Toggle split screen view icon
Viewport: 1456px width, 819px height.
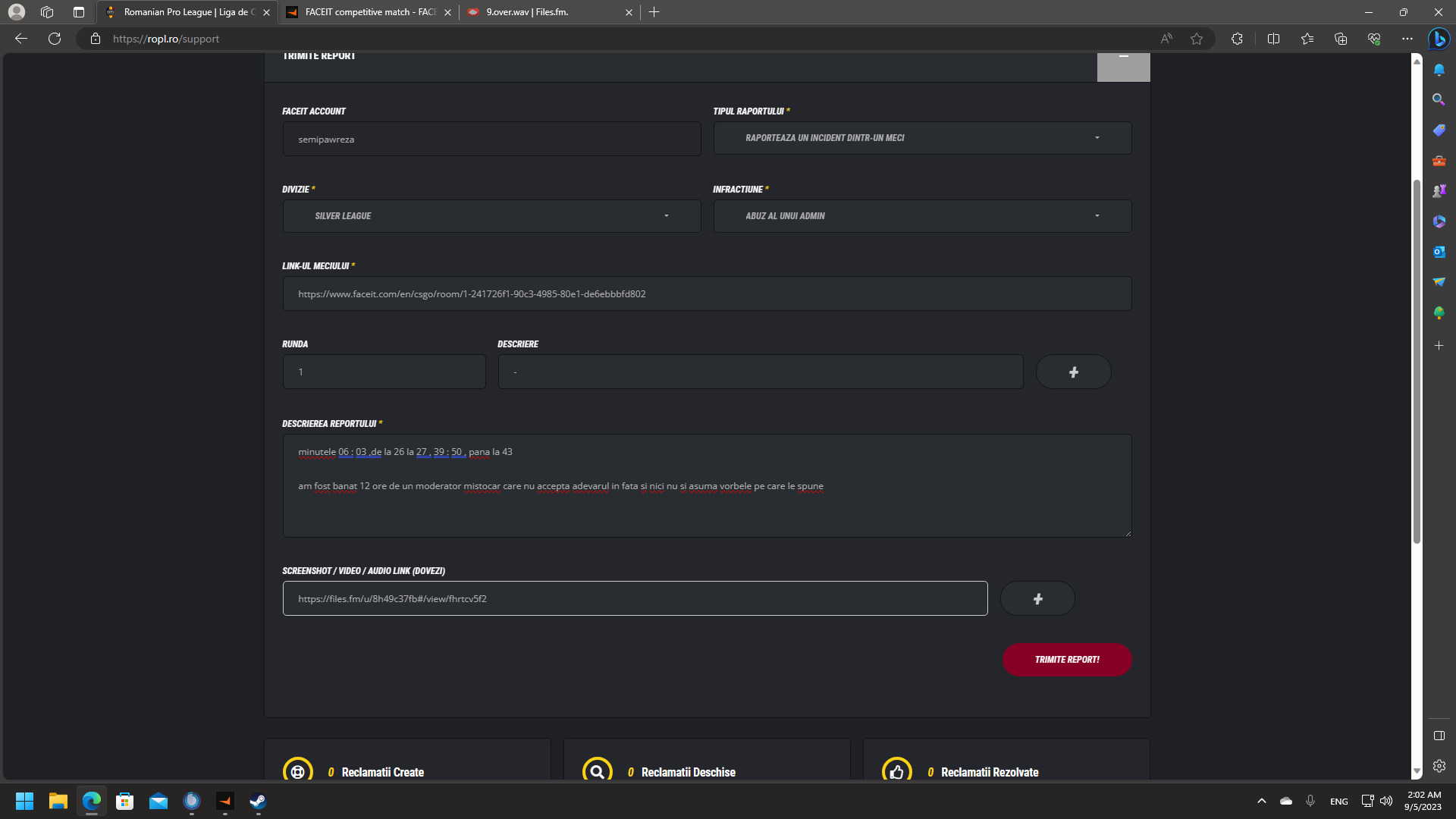pyautogui.click(x=1273, y=39)
